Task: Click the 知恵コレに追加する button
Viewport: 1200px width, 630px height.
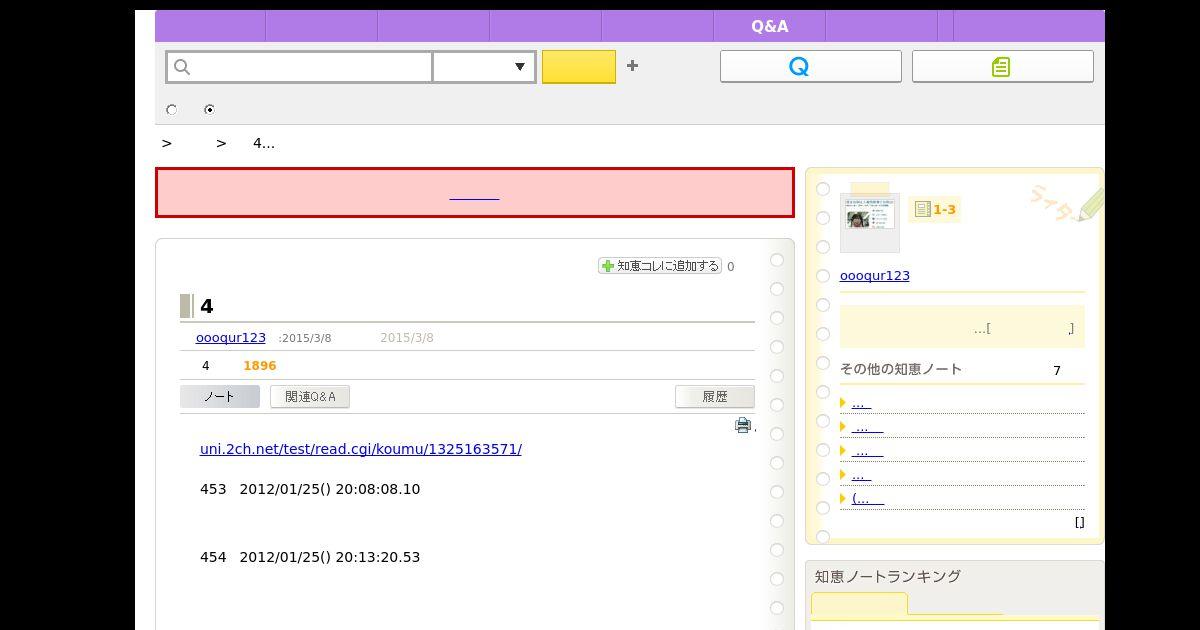Action: pos(660,266)
